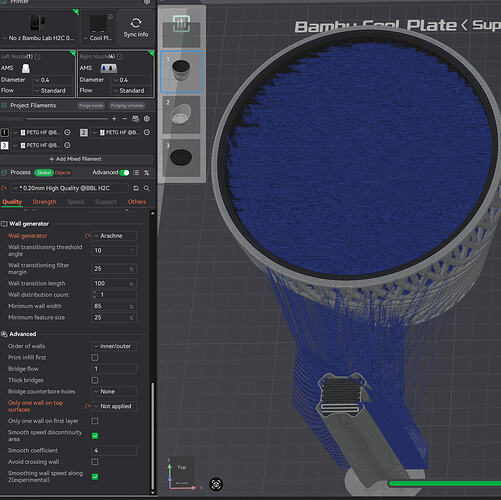Click the Top face of orientation cube
This screenshot has height=500, width=501.
pos(182,467)
